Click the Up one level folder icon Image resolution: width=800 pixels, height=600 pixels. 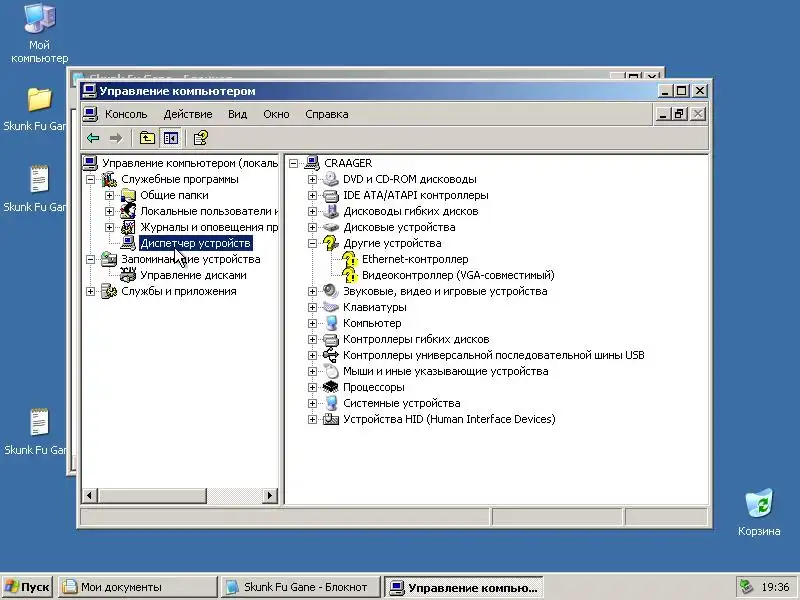pos(147,138)
